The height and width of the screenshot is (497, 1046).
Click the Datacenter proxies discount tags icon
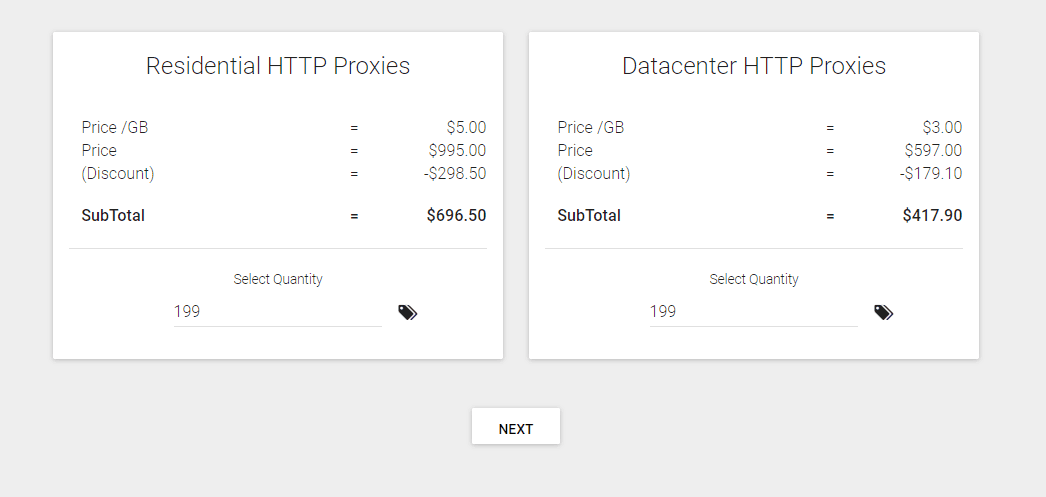883,312
